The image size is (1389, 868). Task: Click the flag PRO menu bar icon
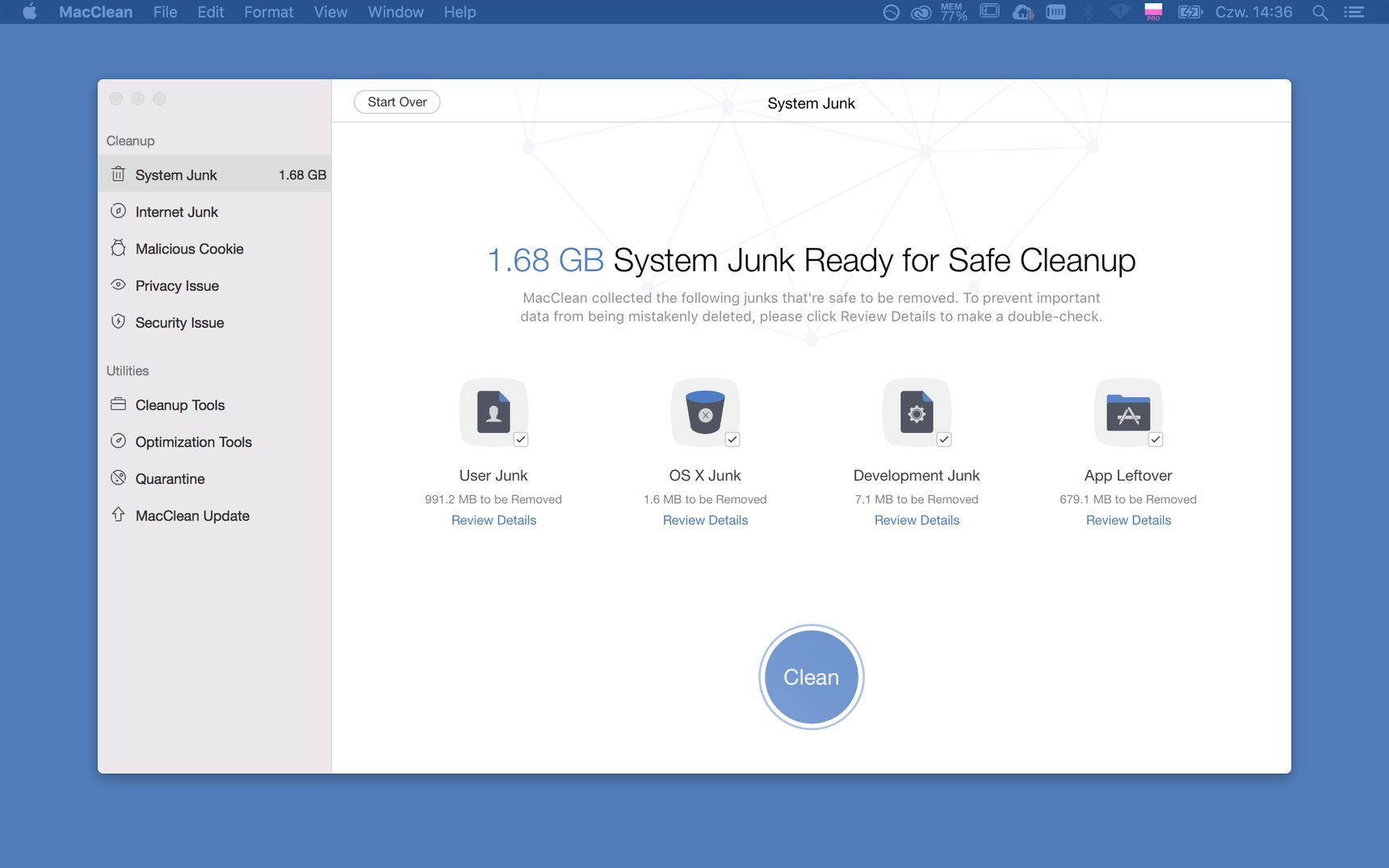pos(1153,12)
